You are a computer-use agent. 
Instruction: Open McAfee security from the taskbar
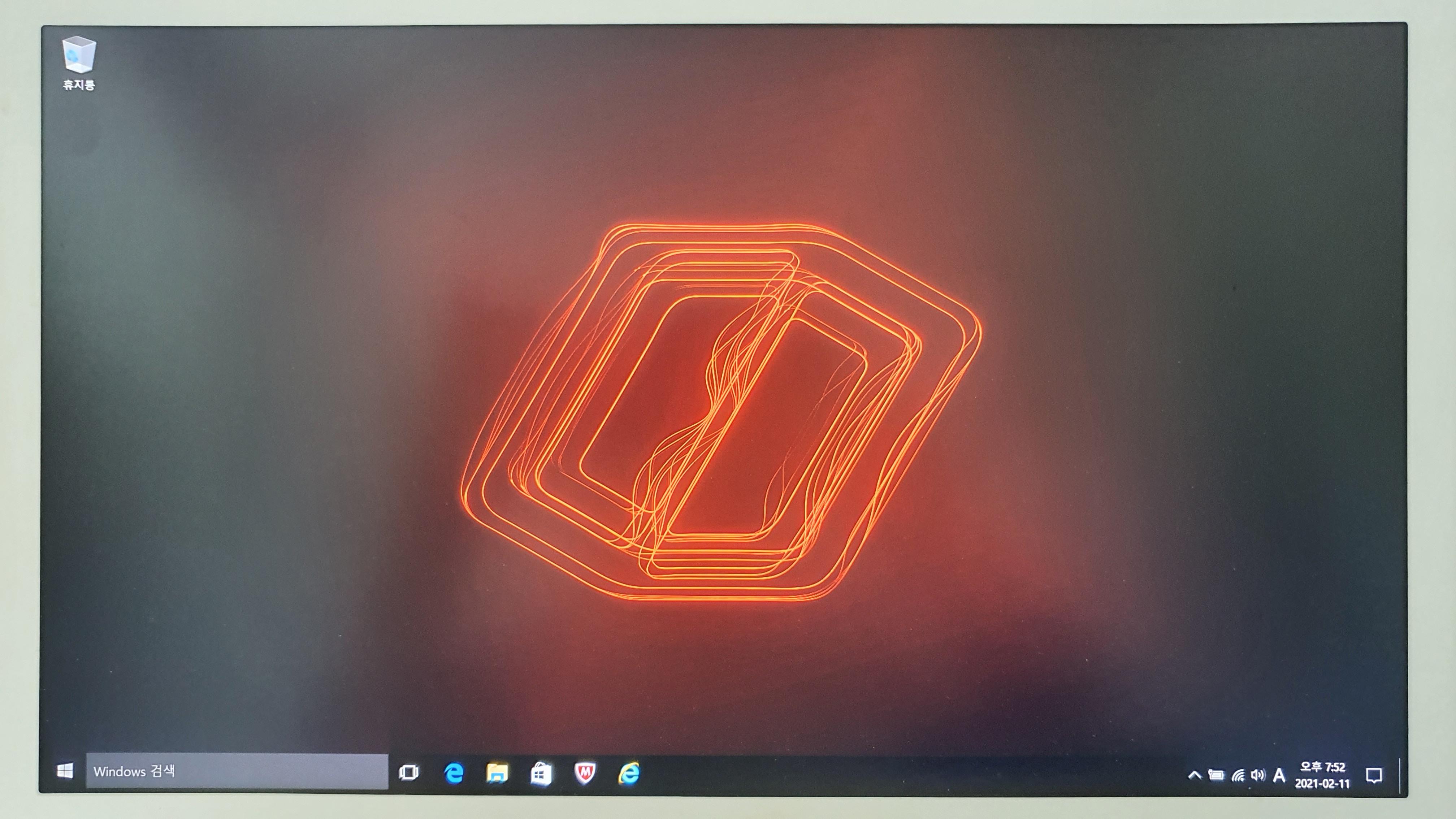pos(584,773)
